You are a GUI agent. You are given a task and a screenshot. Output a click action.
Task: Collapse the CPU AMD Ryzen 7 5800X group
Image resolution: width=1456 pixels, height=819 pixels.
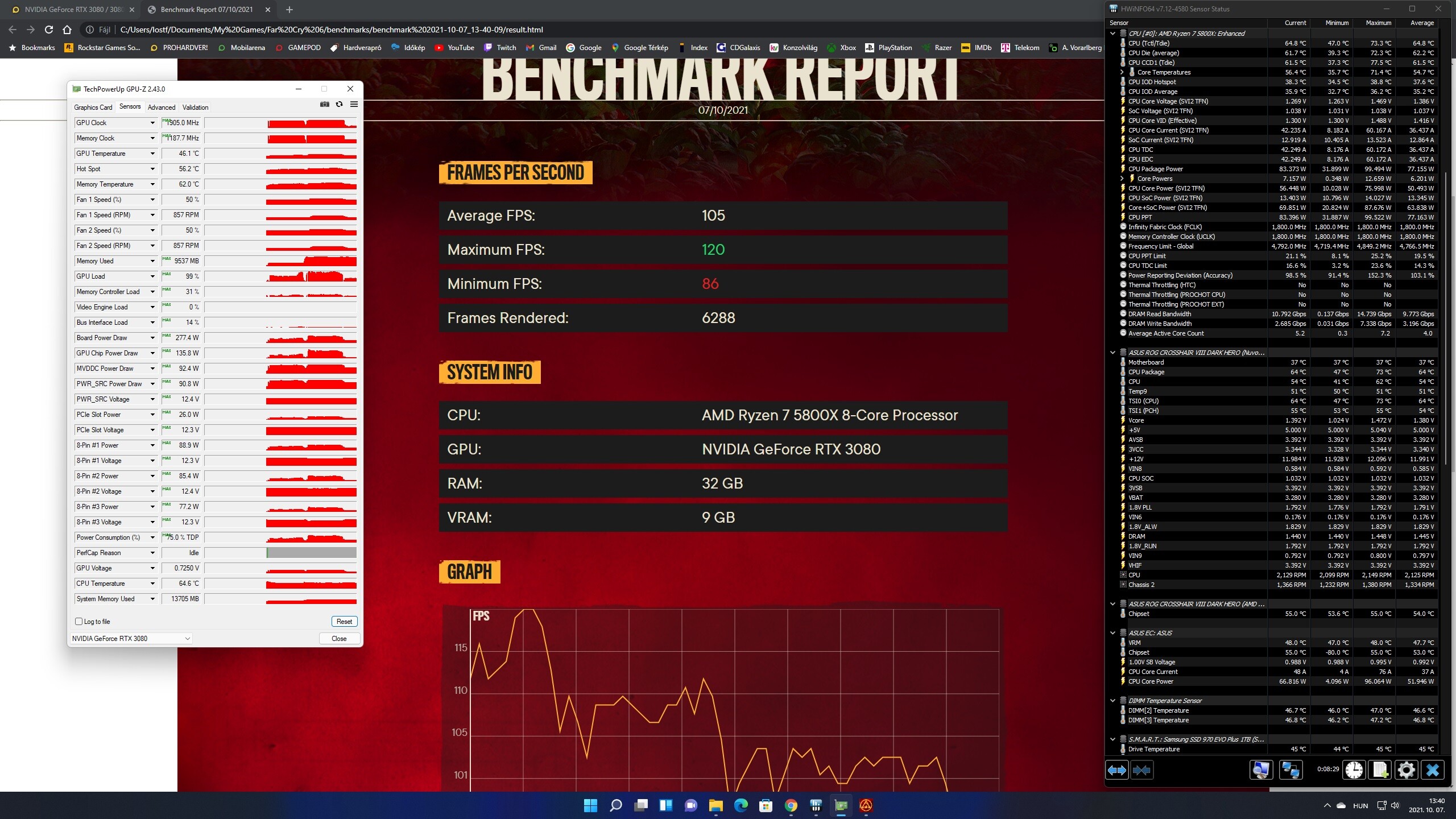point(1113,34)
